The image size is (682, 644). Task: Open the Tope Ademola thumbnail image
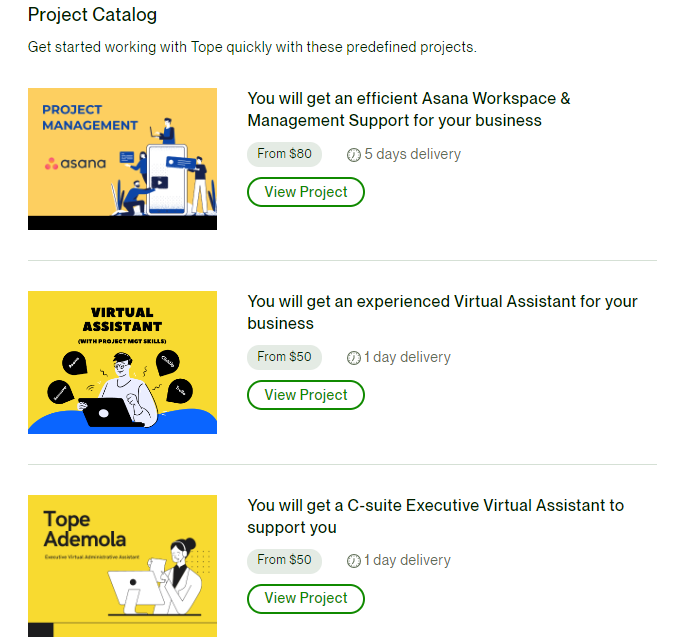pos(122,566)
